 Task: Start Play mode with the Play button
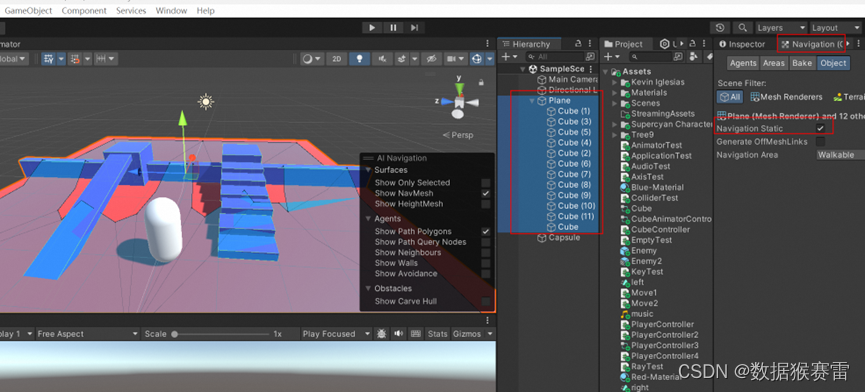(x=372, y=28)
